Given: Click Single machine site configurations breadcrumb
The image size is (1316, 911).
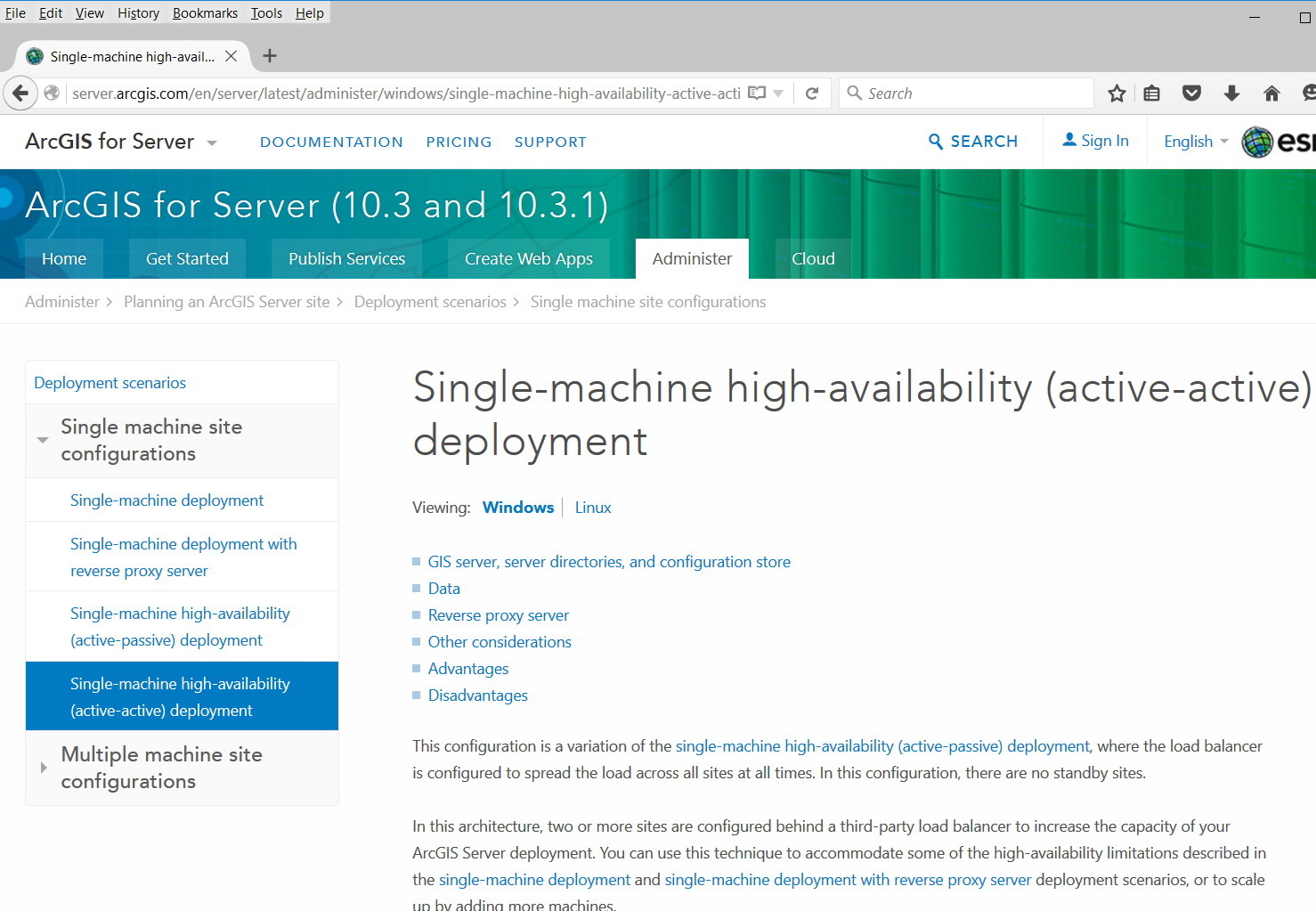Looking at the screenshot, I should (x=648, y=302).
